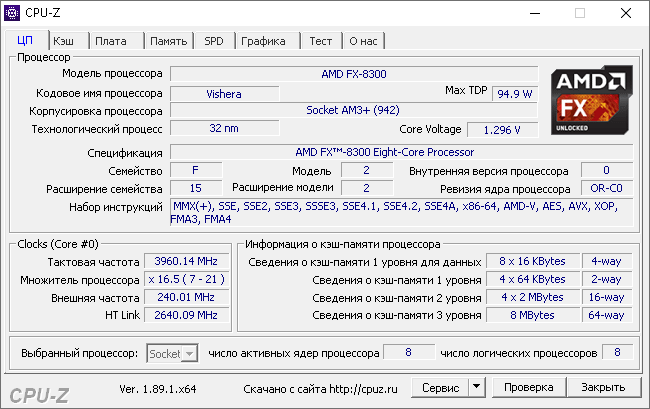The height and width of the screenshot is (409, 650).
Task: Click the Сервис button
Action: click(x=440, y=387)
